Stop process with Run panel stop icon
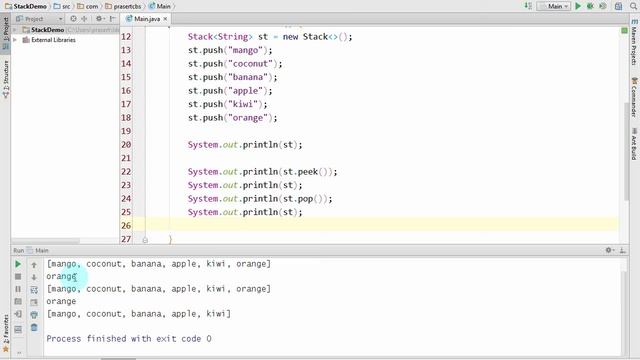This screenshot has width=640, height=360. click(x=18, y=277)
